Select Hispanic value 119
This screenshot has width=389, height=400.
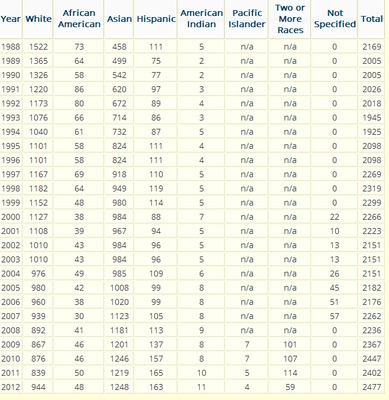(156, 188)
